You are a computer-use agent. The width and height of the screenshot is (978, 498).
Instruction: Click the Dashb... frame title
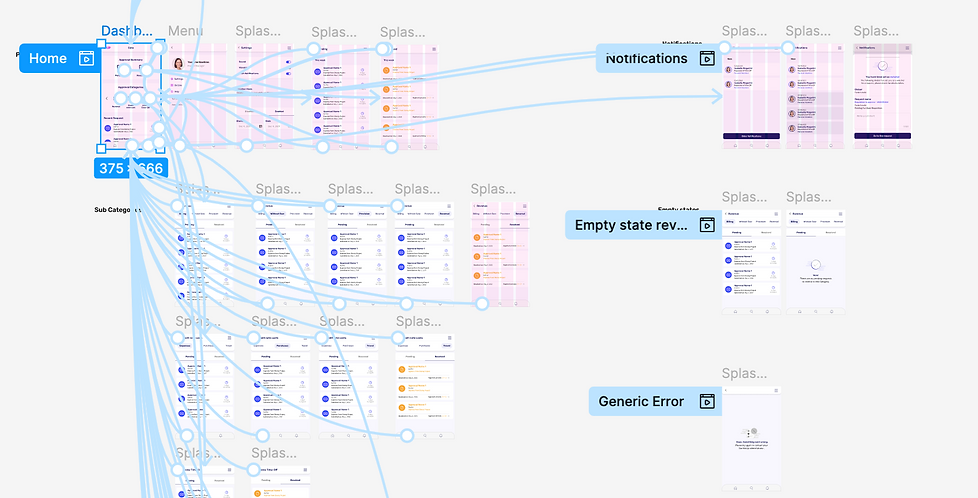click(x=127, y=31)
